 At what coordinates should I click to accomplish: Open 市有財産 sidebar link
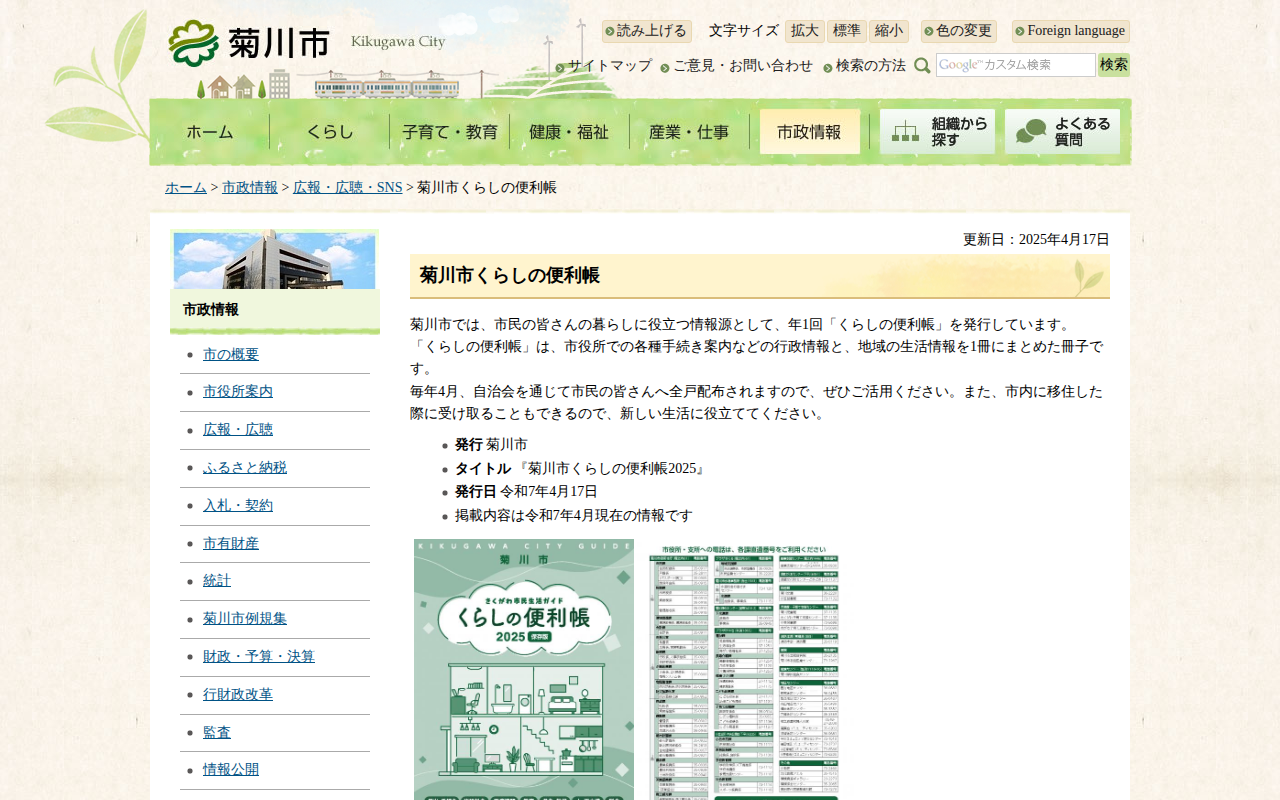(231, 544)
